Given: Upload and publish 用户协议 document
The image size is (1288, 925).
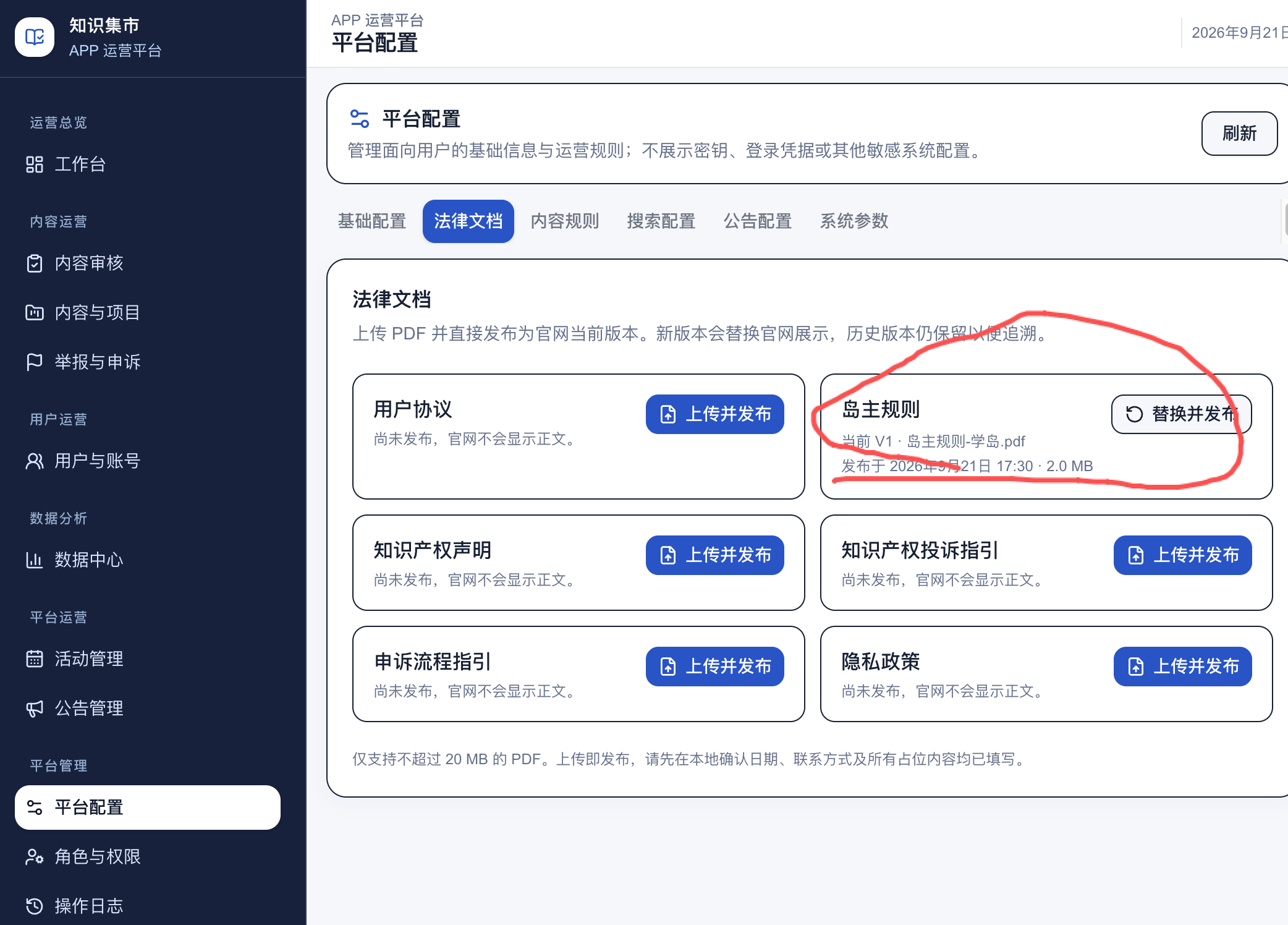Looking at the screenshot, I should pos(715,414).
